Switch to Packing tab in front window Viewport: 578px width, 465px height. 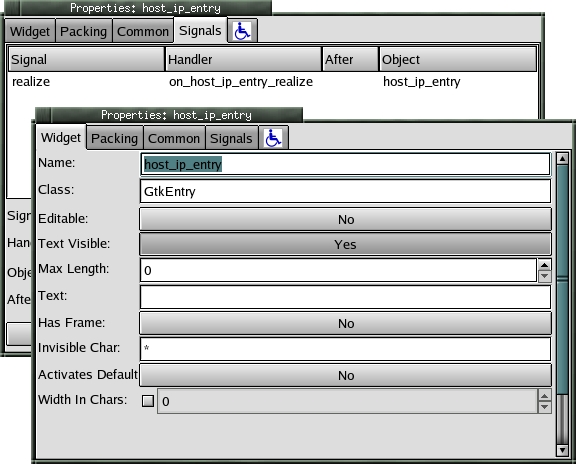114,138
